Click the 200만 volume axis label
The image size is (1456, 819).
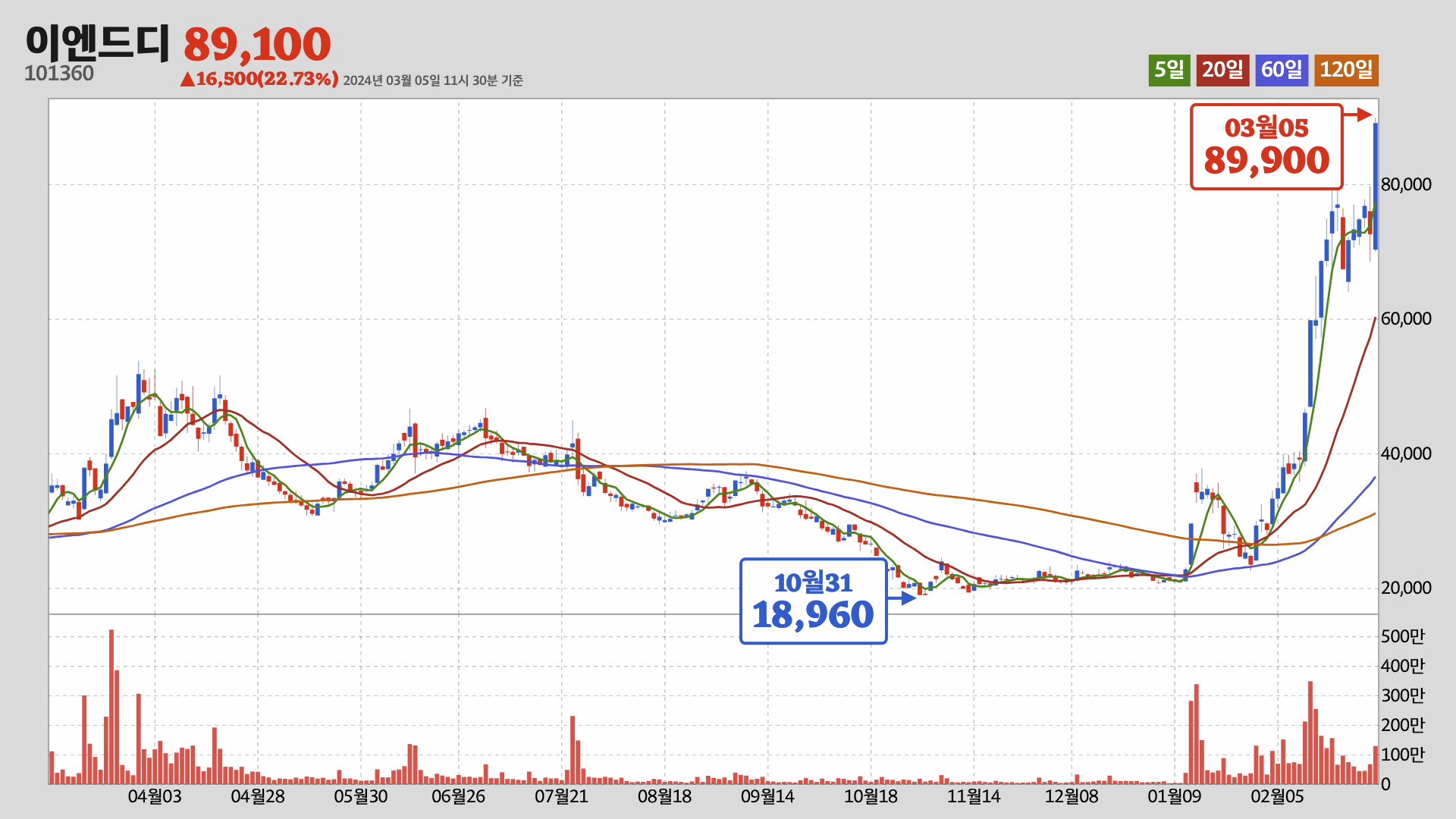[x=1403, y=725]
